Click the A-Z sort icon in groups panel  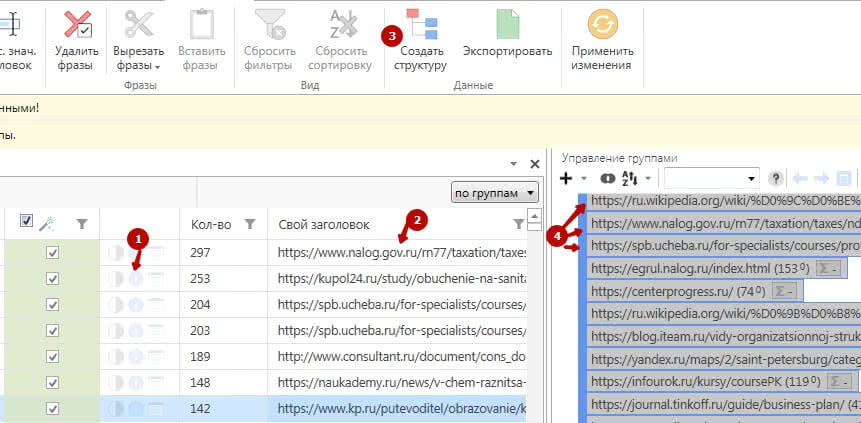point(629,178)
